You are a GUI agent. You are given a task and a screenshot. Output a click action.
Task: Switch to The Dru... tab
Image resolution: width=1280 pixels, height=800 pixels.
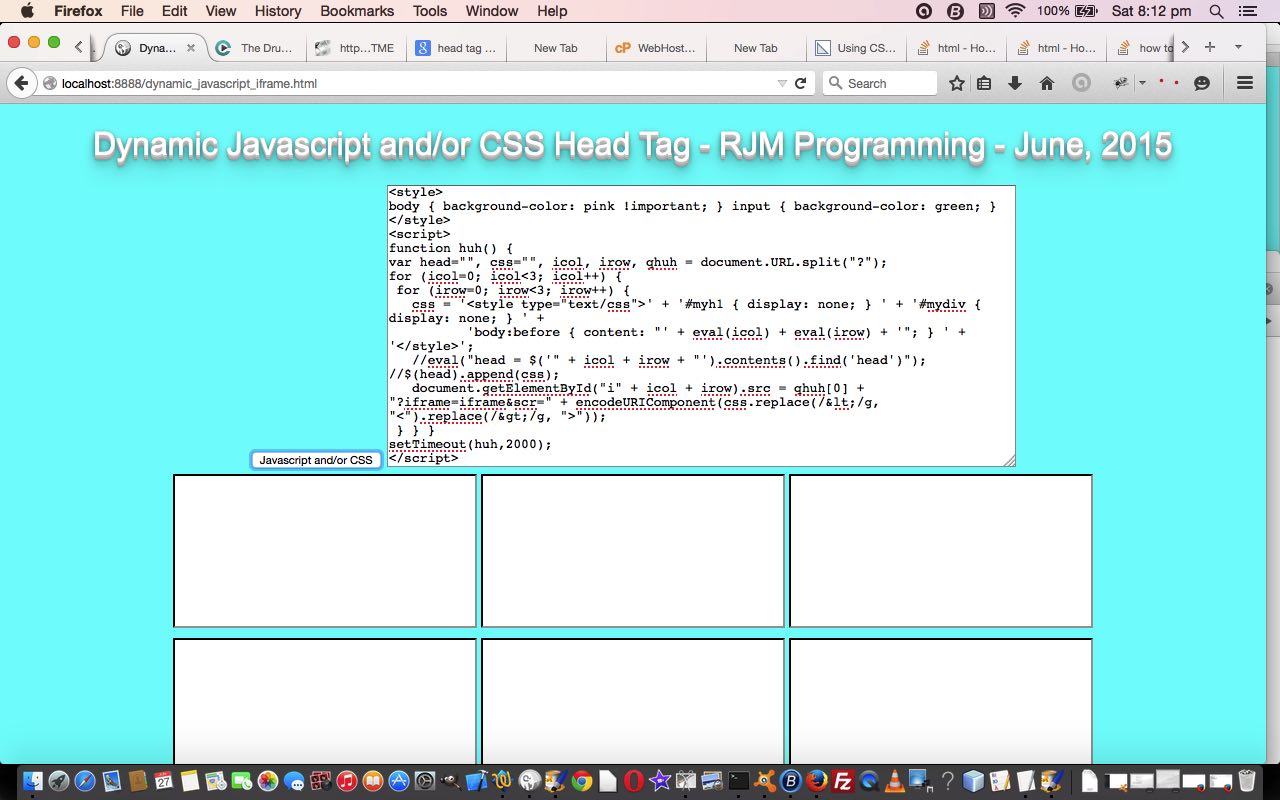pyautogui.click(x=256, y=47)
